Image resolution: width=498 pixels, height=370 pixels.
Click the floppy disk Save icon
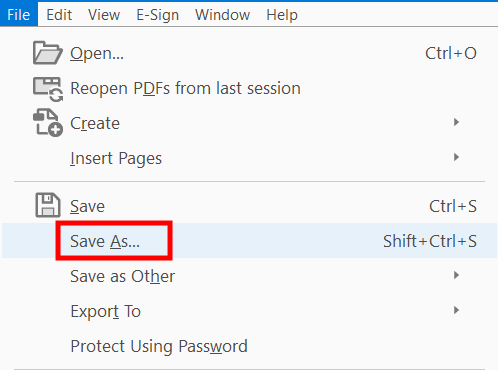[48, 205]
